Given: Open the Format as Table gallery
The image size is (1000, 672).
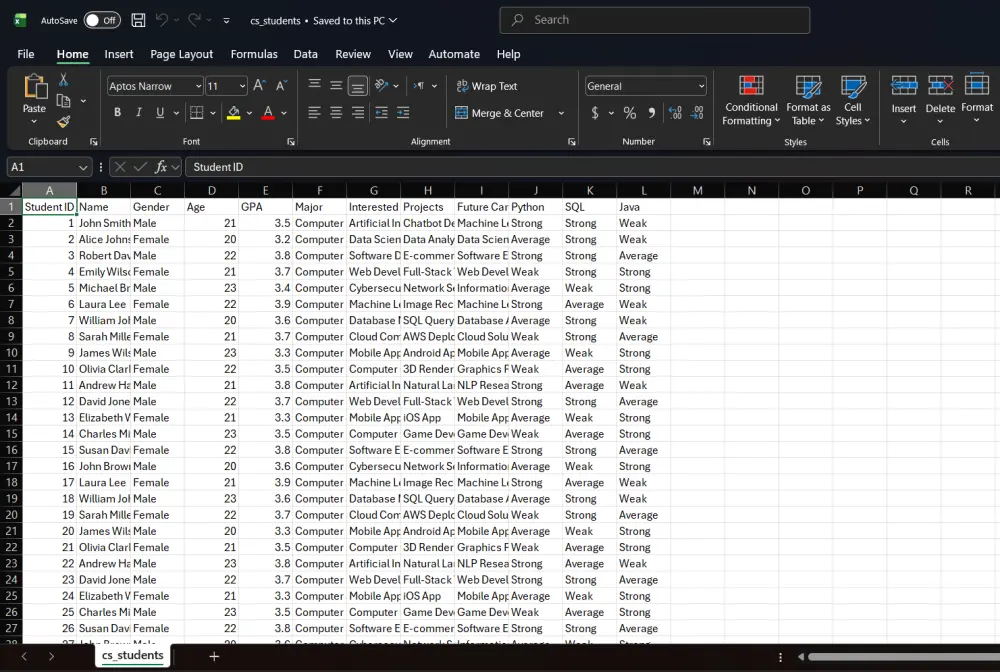Looking at the screenshot, I should 808,100.
